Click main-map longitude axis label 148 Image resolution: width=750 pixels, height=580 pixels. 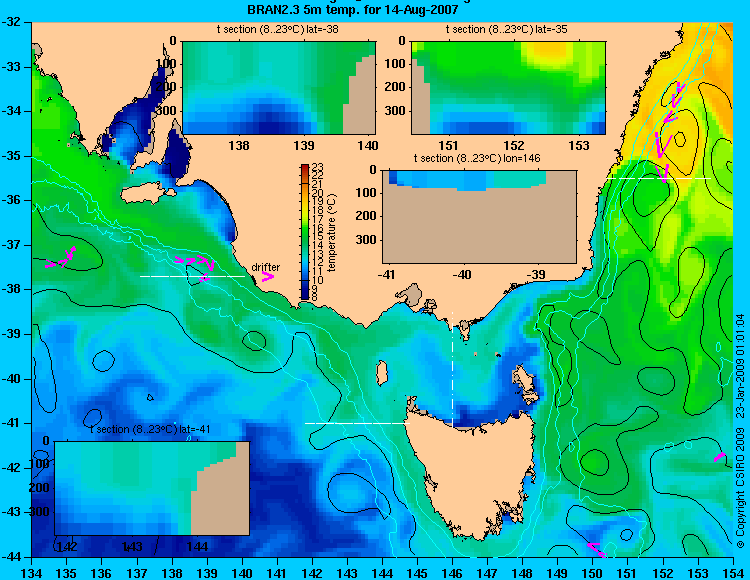(x=522, y=573)
